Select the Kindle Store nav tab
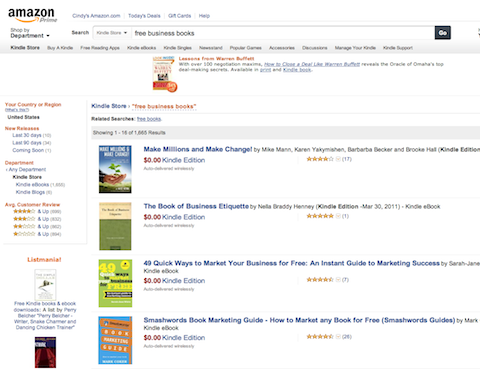This screenshot has width=480, height=369. tap(25, 48)
